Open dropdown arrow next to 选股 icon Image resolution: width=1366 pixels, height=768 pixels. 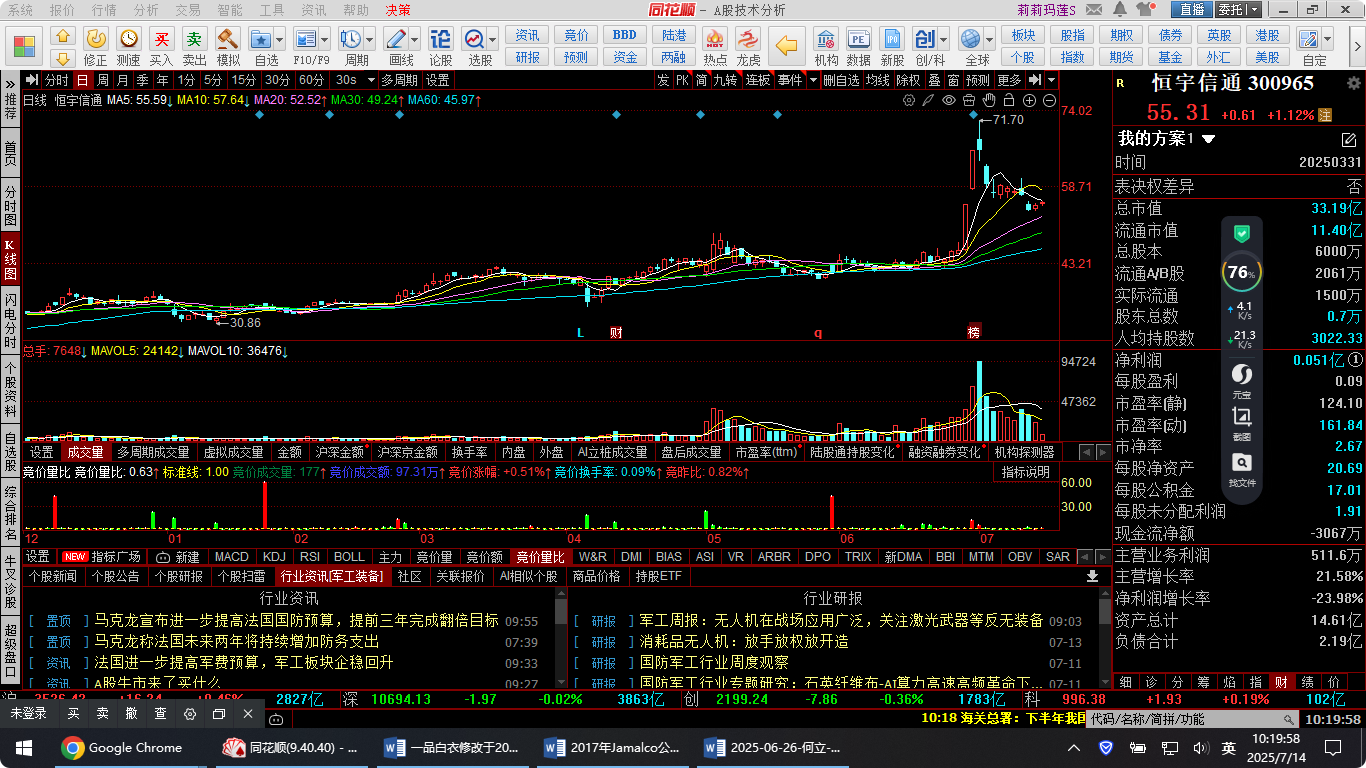[494, 39]
